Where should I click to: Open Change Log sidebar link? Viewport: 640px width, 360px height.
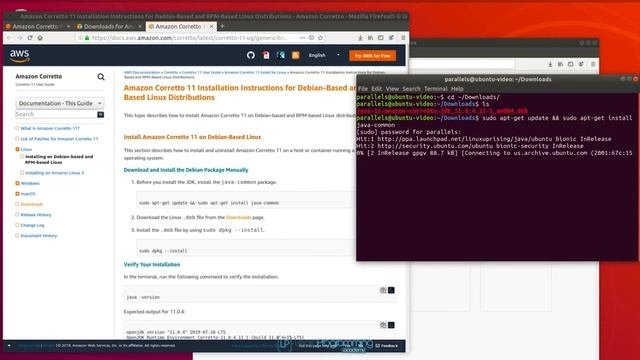point(32,225)
